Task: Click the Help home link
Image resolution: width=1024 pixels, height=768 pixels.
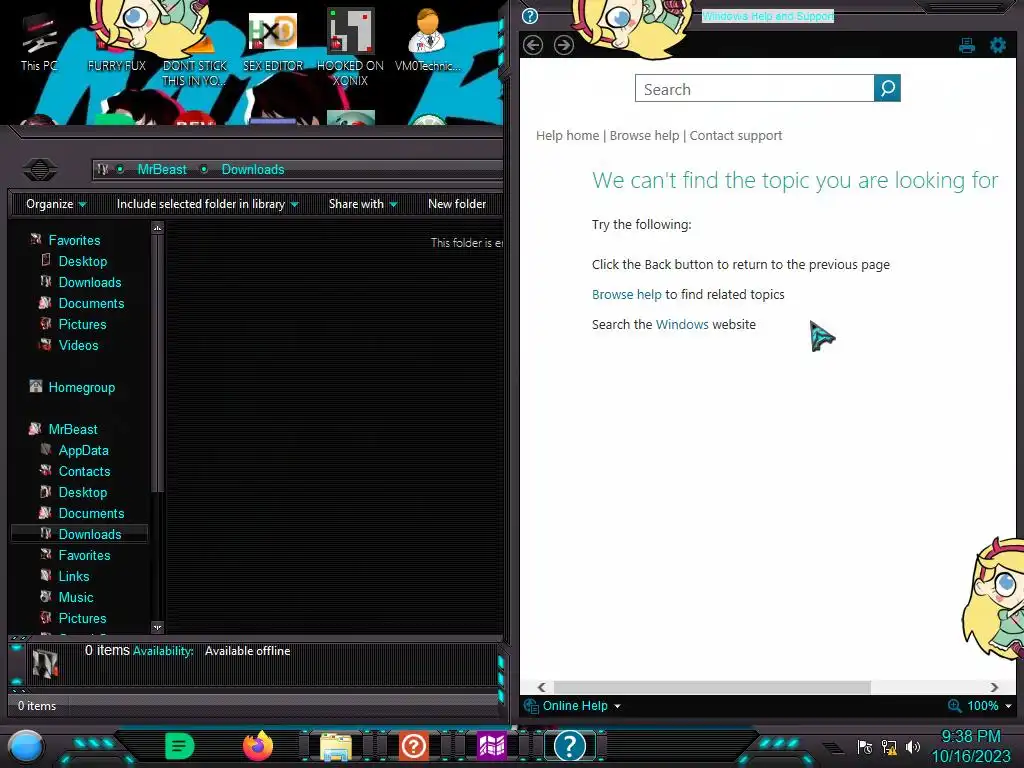Action: (x=568, y=135)
